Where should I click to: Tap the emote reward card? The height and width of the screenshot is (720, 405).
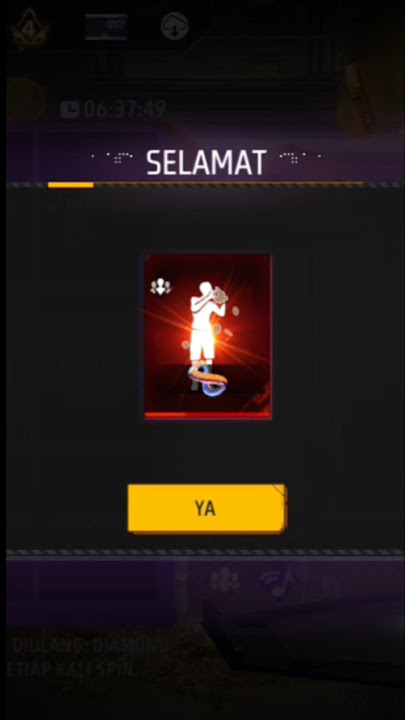pyautogui.click(x=208, y=337)
